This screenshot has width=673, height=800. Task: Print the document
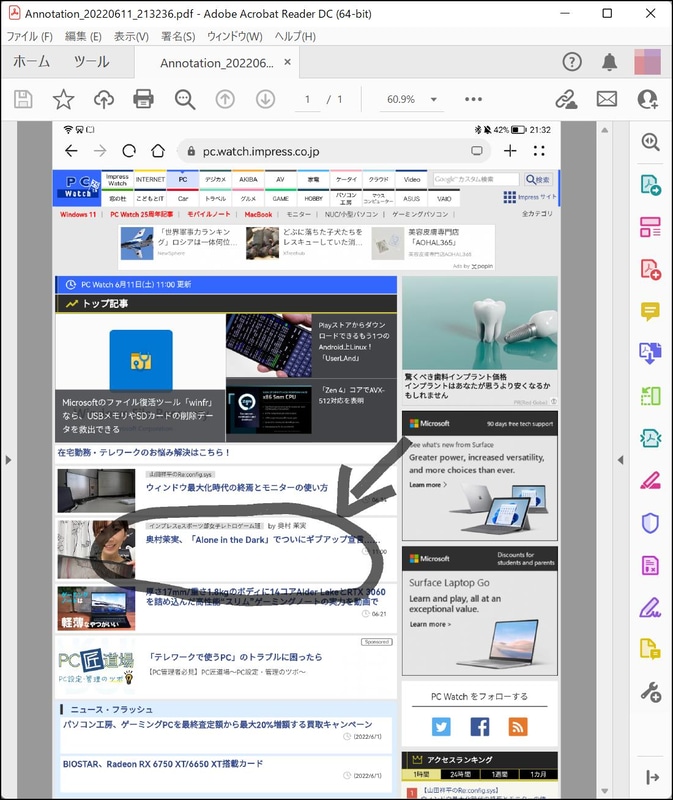click(x=143, y=99)
